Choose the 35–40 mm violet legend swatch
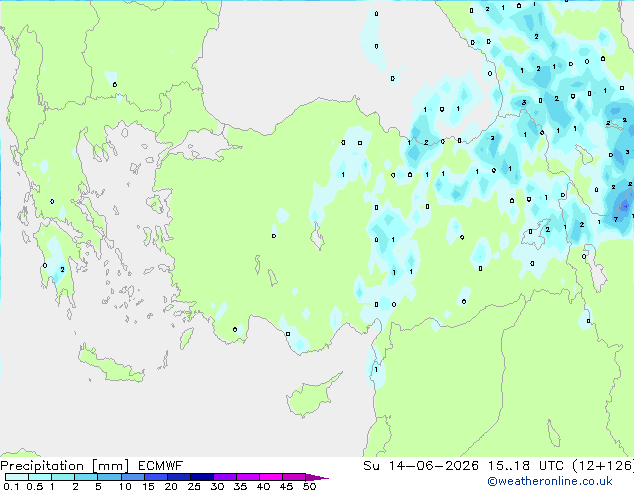The image size is (634, 490). (247, 477)
